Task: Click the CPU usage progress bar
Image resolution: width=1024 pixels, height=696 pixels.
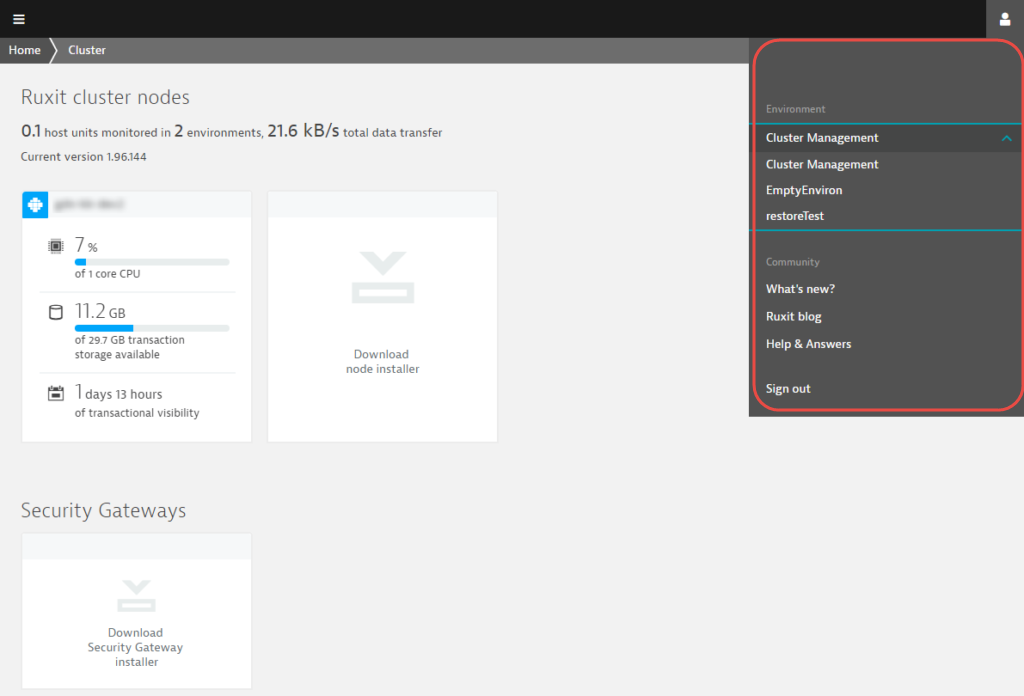Action: [x=152, y=262]
